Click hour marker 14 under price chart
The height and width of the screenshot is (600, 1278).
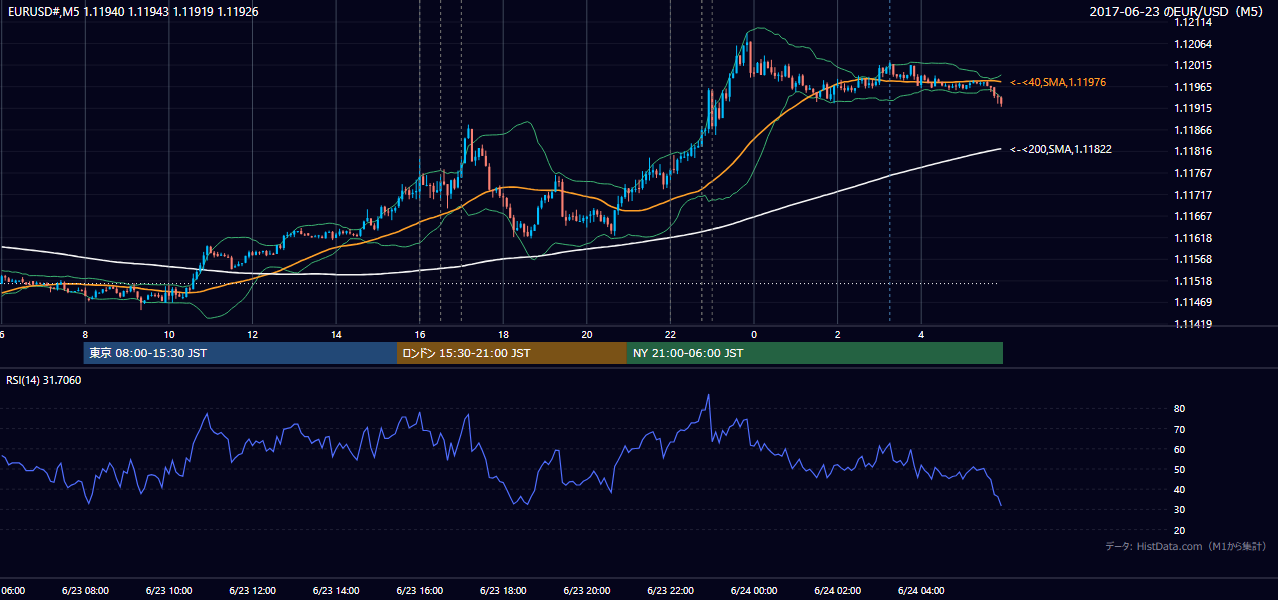click(336, 334)
